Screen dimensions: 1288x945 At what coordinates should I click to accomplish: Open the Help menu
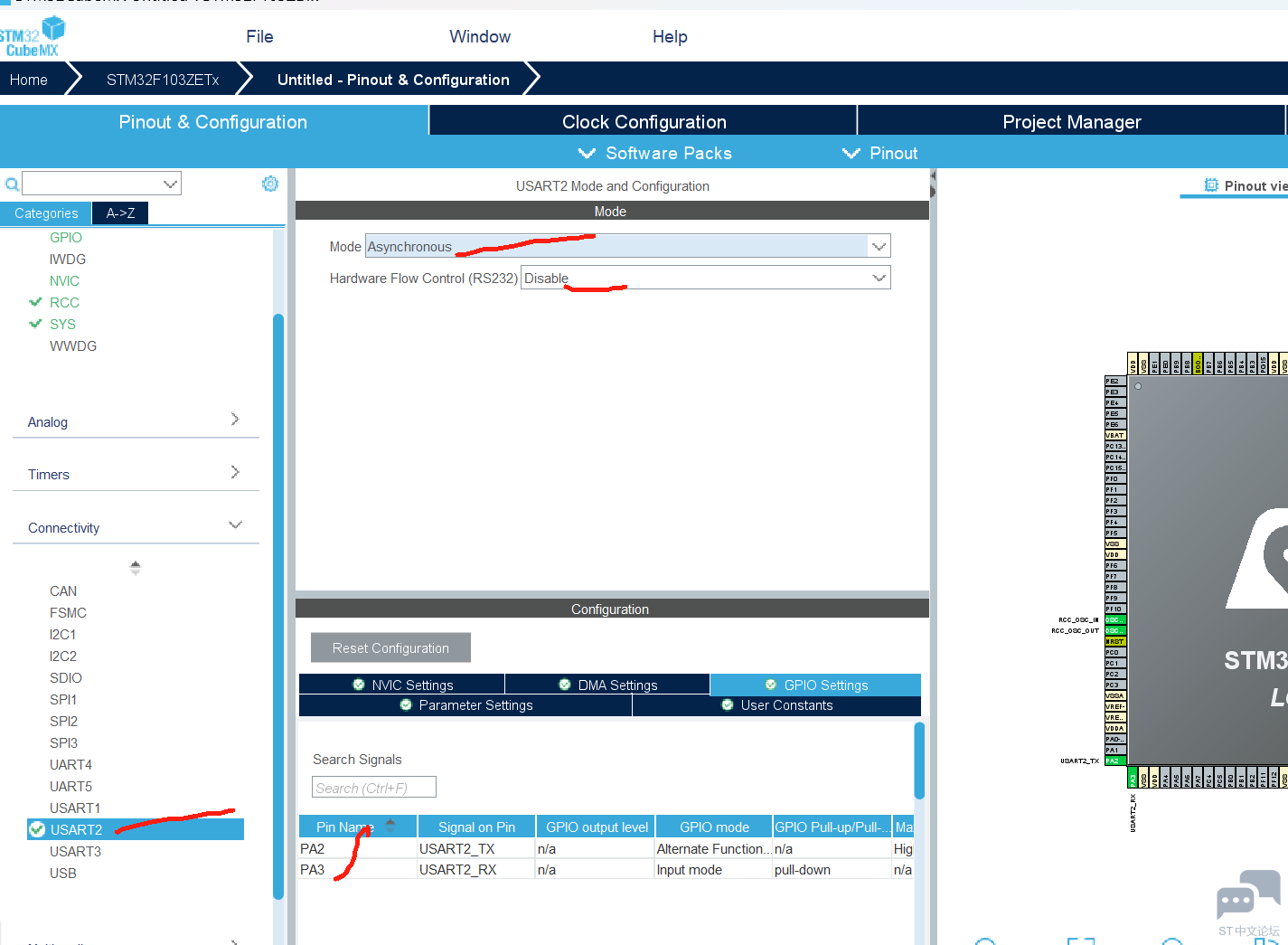click(x=670, y=36)
